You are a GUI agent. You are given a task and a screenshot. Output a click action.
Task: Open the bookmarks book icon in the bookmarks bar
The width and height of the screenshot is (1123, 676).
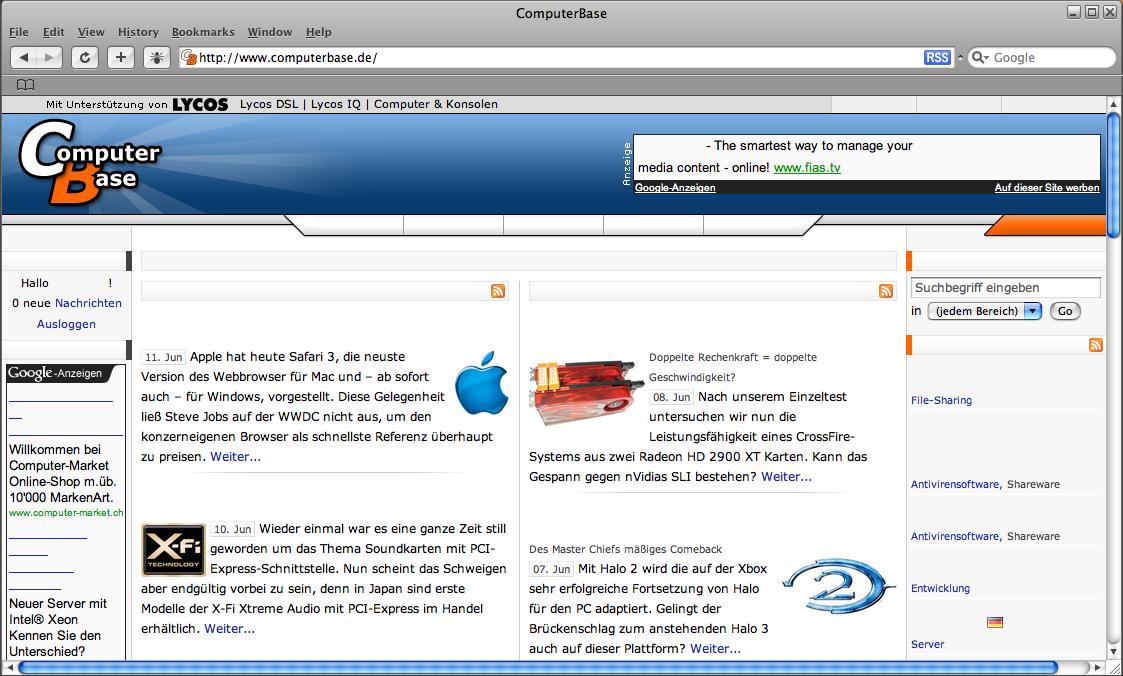[26, 85]
